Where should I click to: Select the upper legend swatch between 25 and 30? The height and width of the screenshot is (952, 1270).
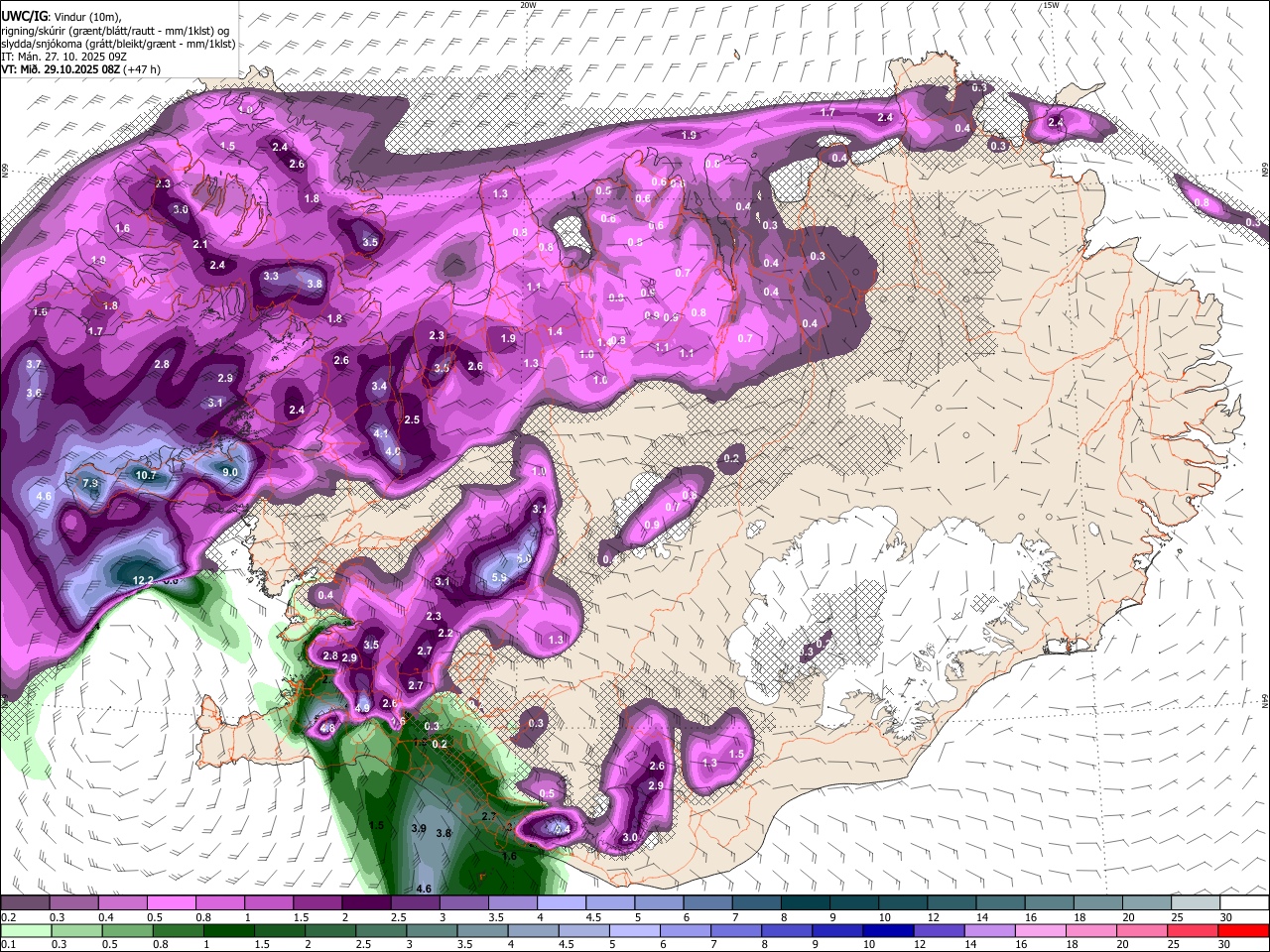pos(1198,902)
